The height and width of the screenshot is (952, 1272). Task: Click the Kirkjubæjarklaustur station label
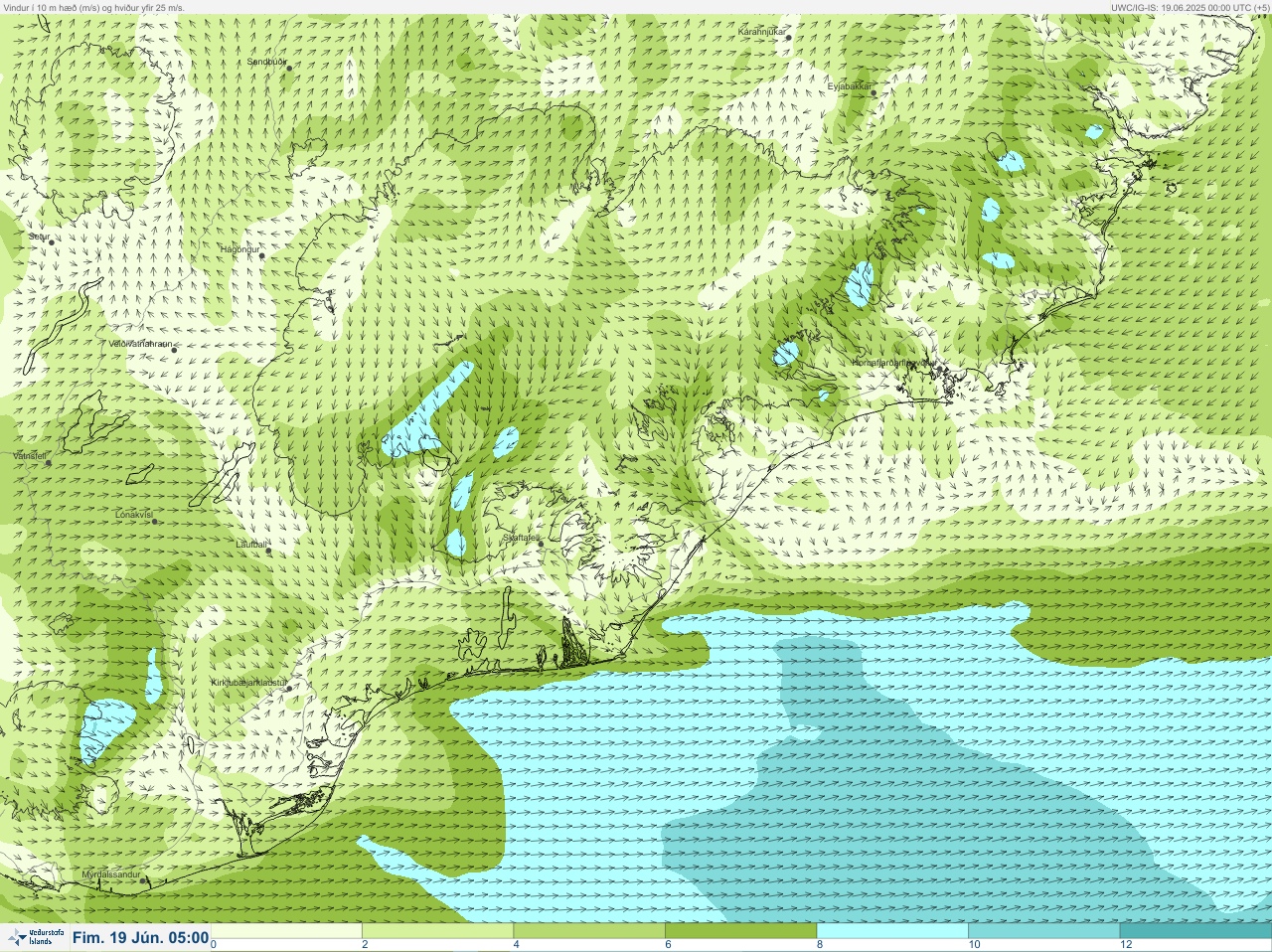pos(250,683)
